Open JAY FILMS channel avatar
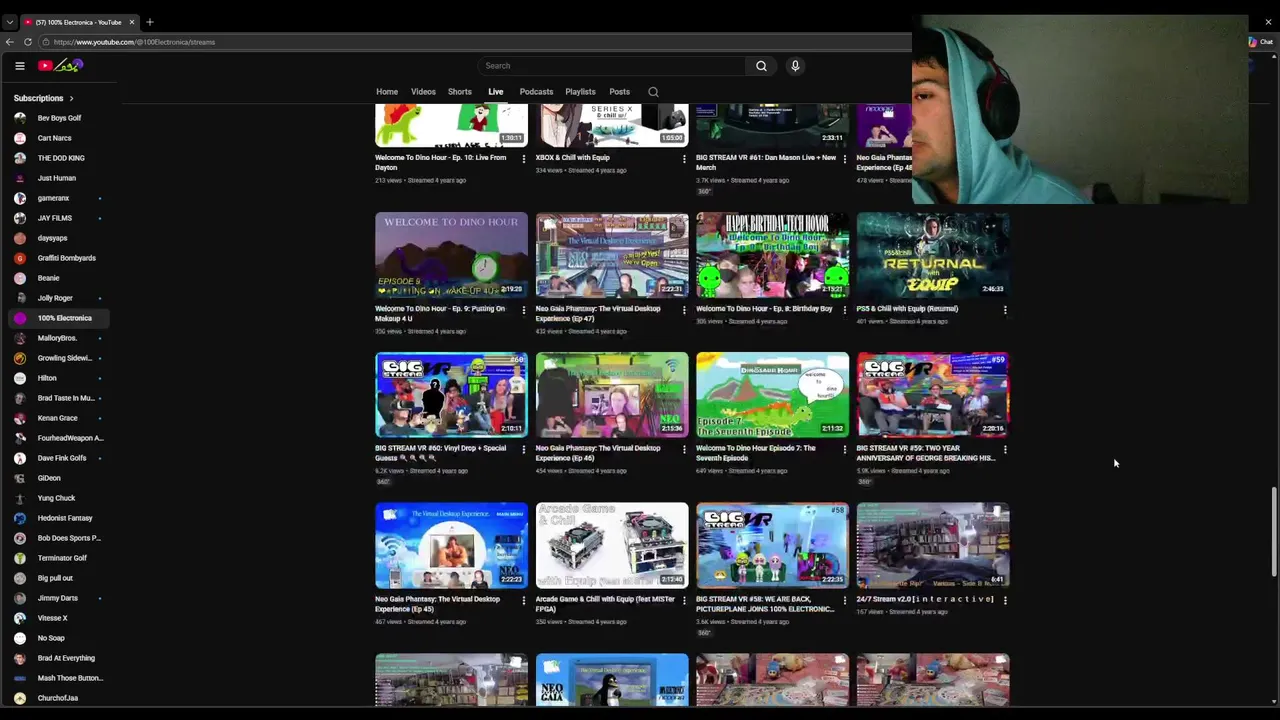This screenshot has height=720, width=1280. coord(20,218)
